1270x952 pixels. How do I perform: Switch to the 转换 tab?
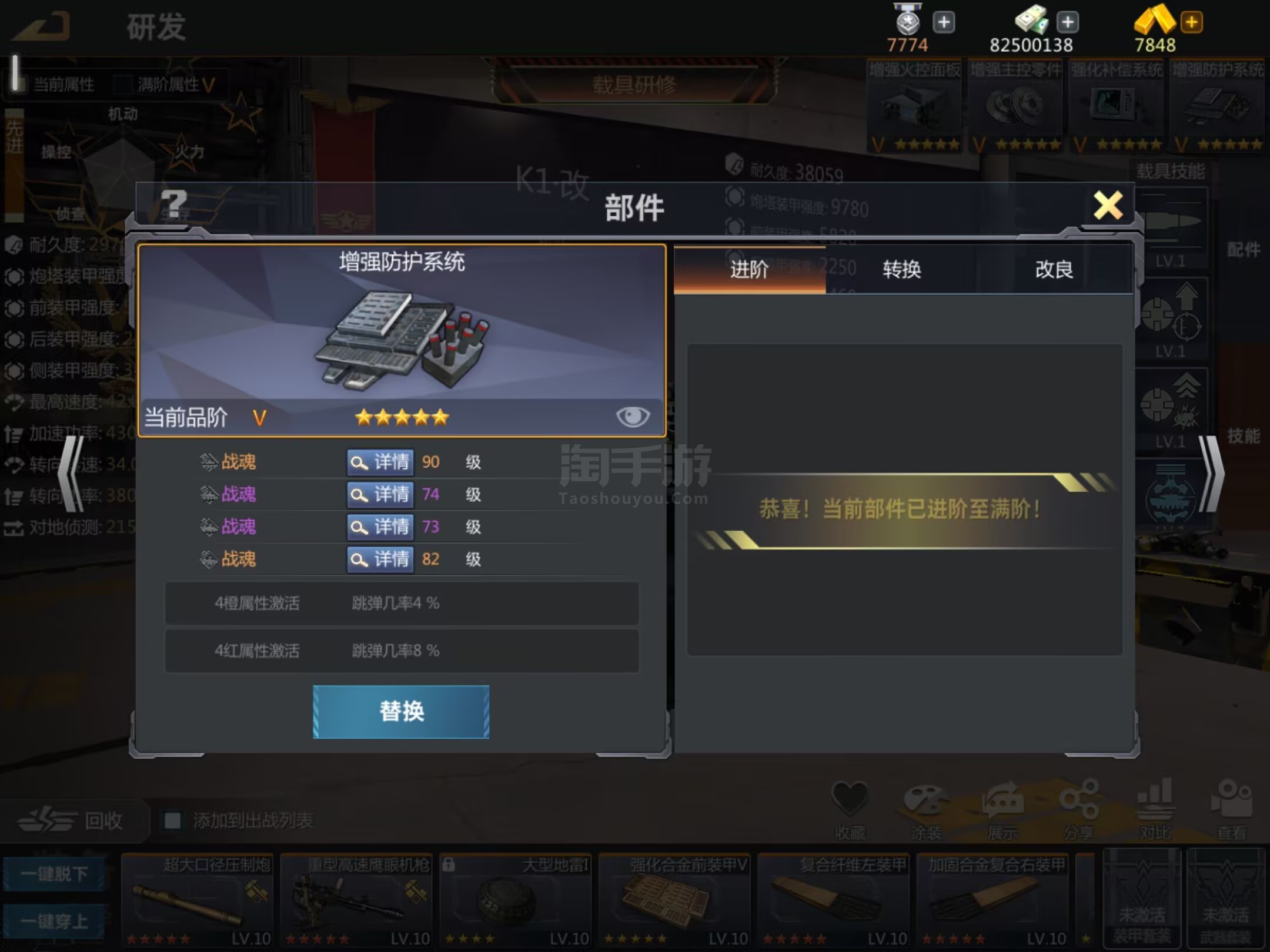coord(902,270)
